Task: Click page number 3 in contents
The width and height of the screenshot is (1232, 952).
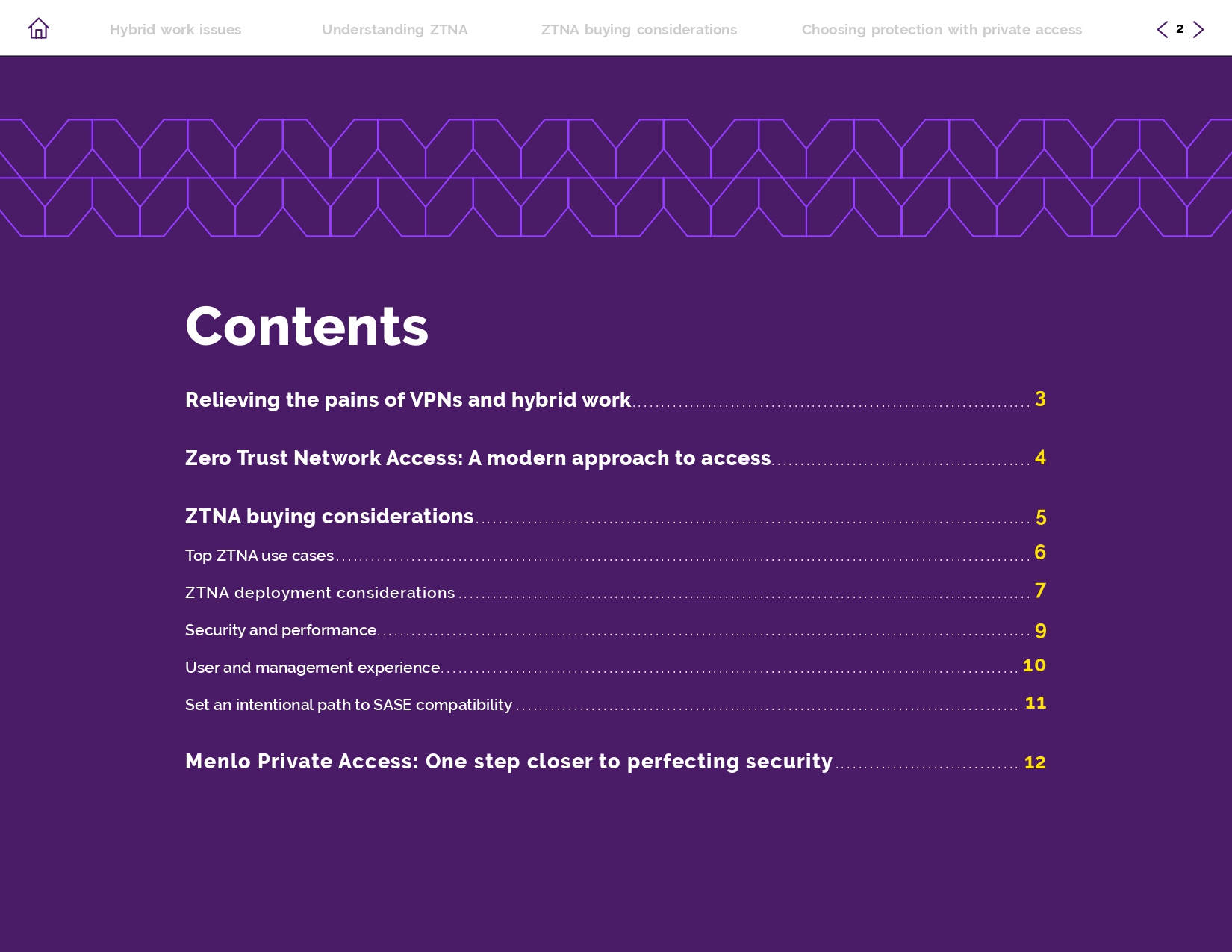Action: tap(1040, 399)
